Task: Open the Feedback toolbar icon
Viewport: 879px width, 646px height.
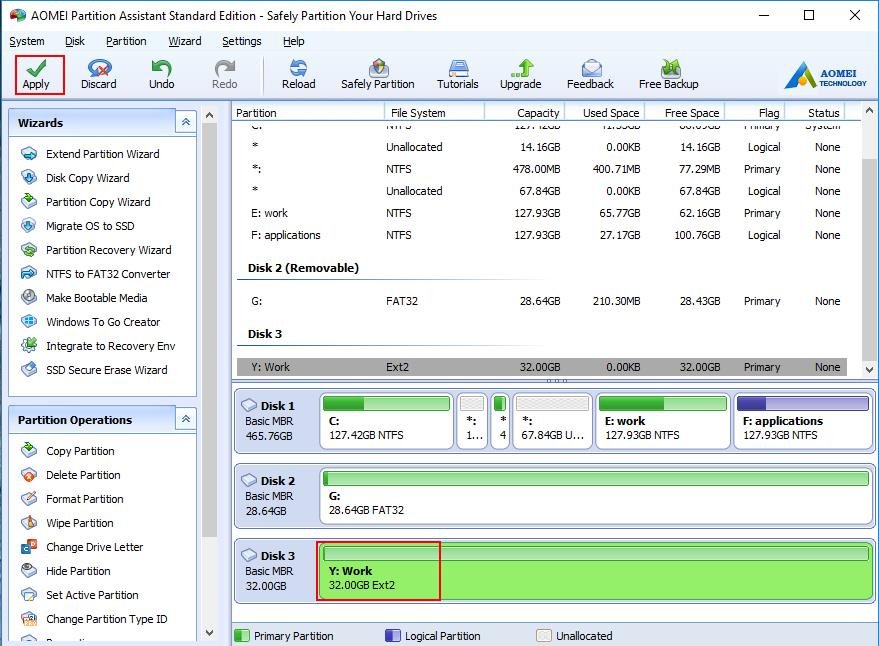Action: (590, 75)
